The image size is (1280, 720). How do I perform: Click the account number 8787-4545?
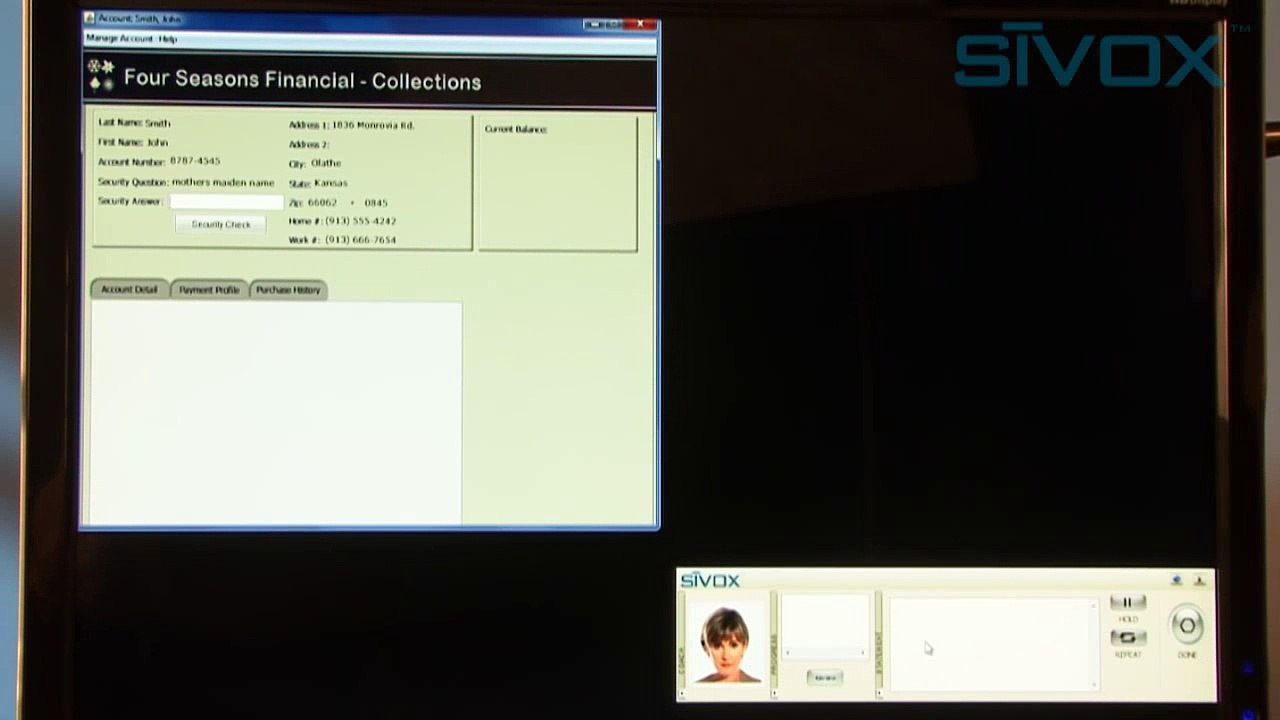(195, 161)
